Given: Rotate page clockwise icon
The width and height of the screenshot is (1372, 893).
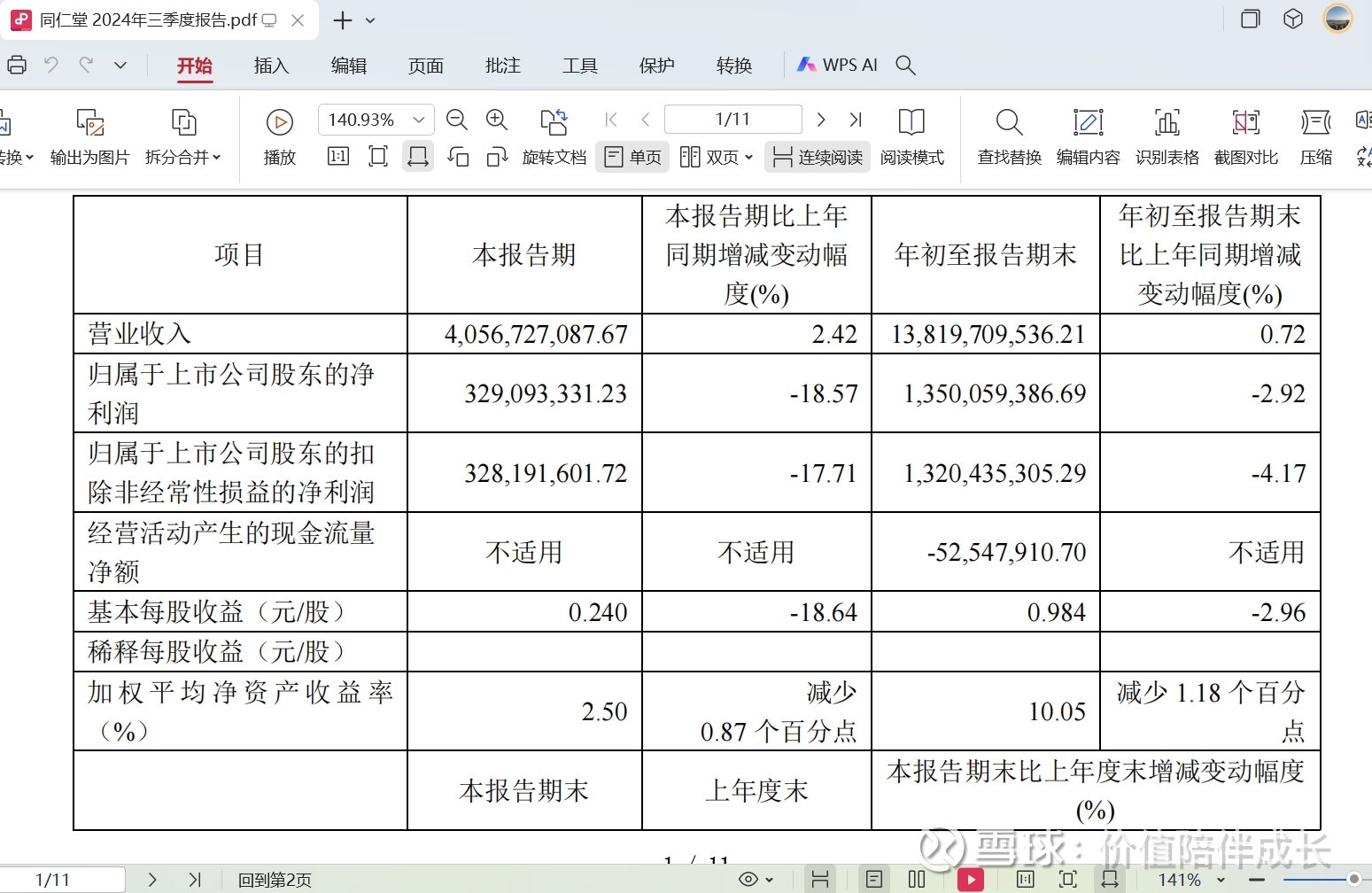Looking at the screenshot, I should pos(497,157).
